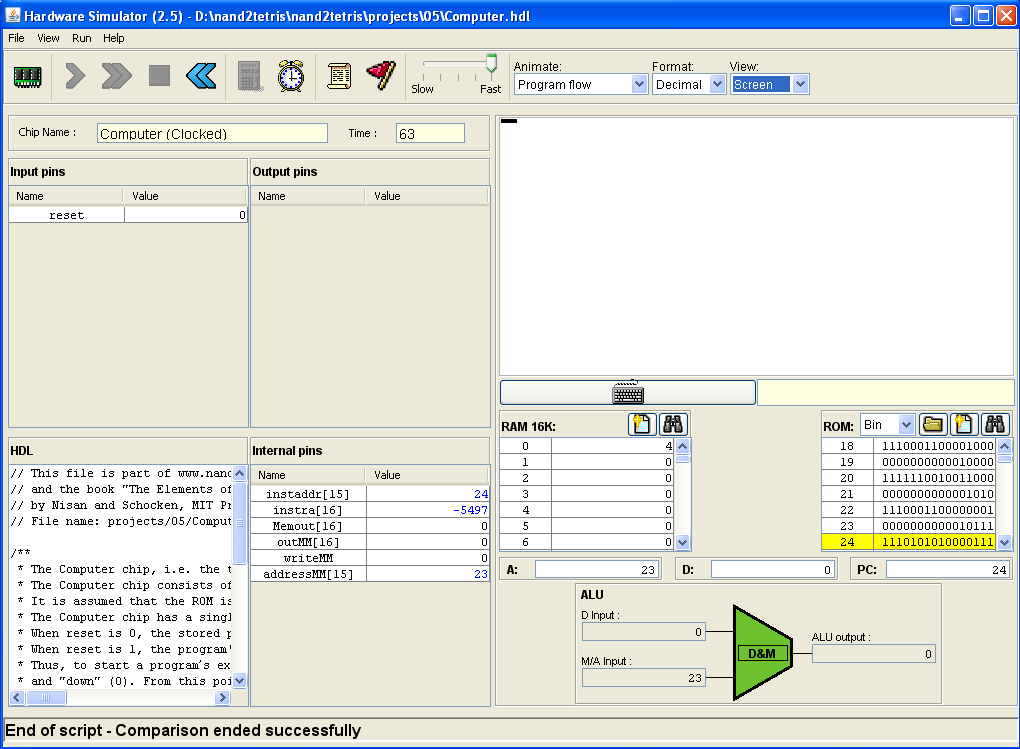Click the Eval calculator icon
The height and width of the screenshot is (749, 1020).
click(x=249, y=76)
